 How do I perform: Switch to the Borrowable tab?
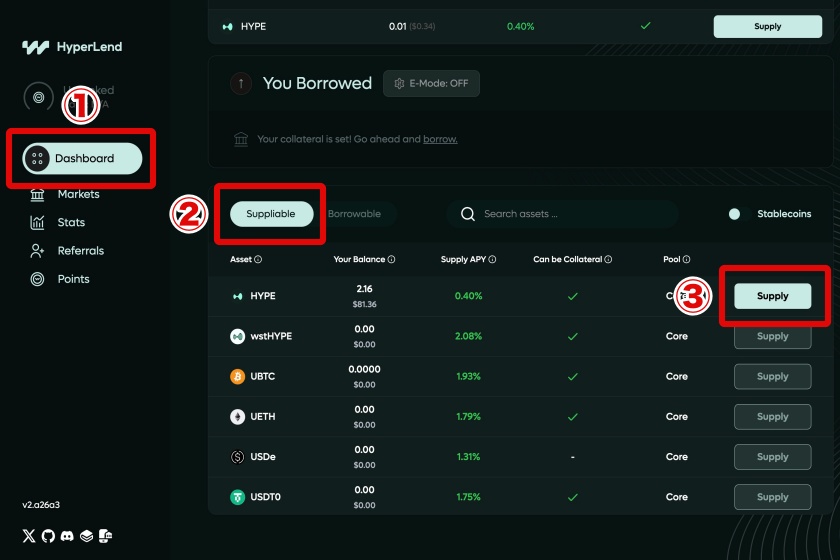354,214
